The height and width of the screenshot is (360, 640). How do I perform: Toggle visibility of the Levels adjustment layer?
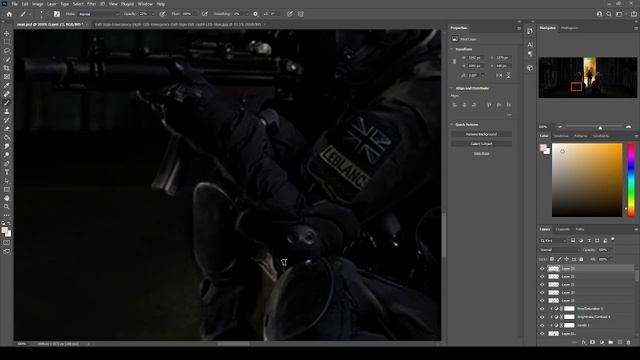pos(542,325)
